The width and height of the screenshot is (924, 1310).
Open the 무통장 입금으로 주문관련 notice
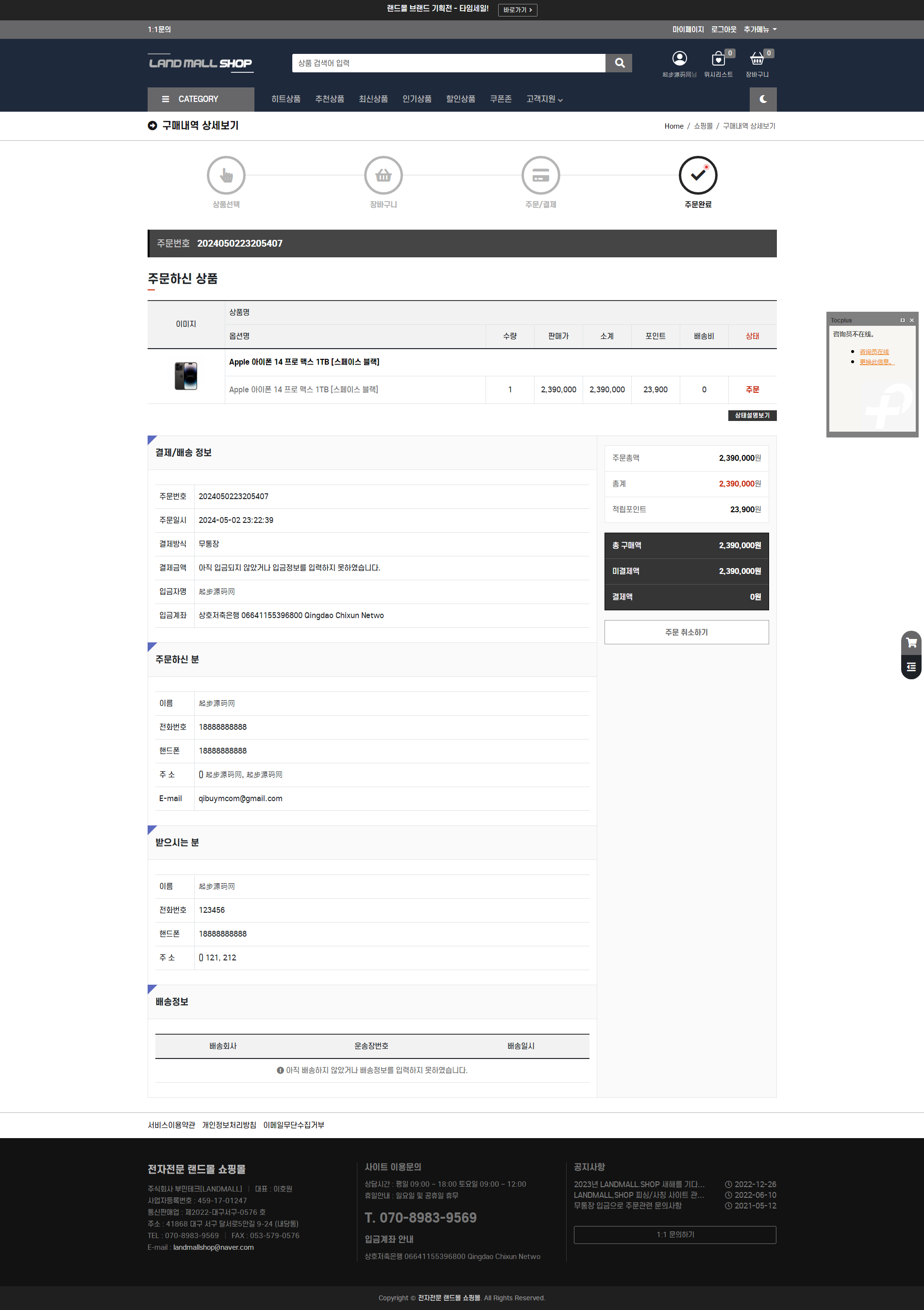[x=628, y=1206]
